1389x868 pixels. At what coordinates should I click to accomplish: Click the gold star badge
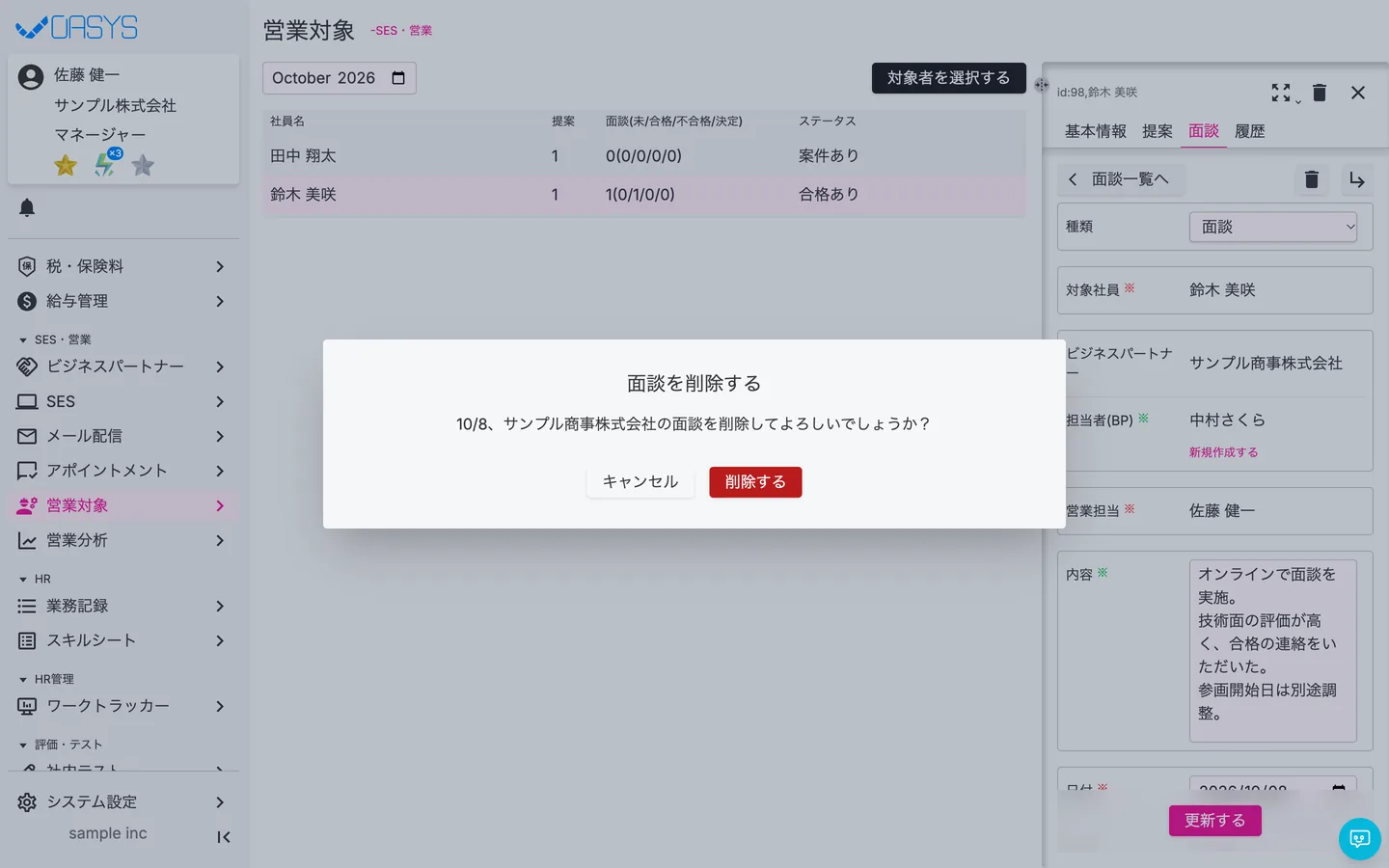[x=66, y=166]
